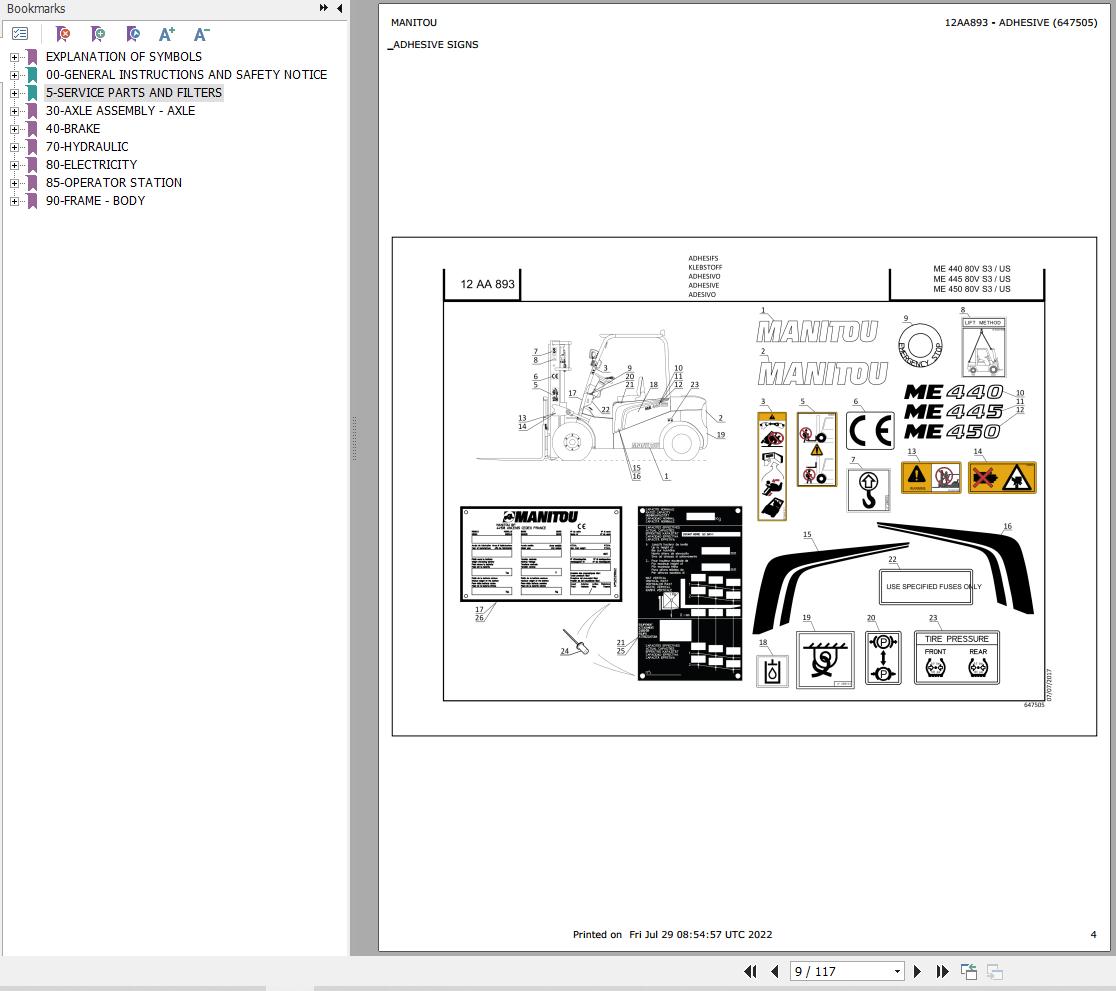
Task: Expand the 30-AXLE ASSEMBLY - AXLE node
Action: tap(14, 111)
